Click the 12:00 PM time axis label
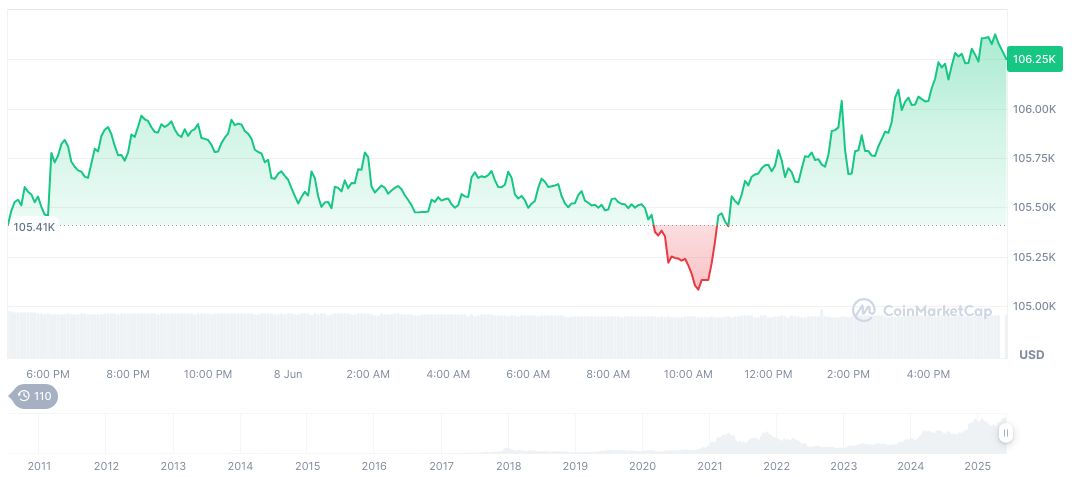The width and height of the screenshot is (1072, 477). coord(768,374)
